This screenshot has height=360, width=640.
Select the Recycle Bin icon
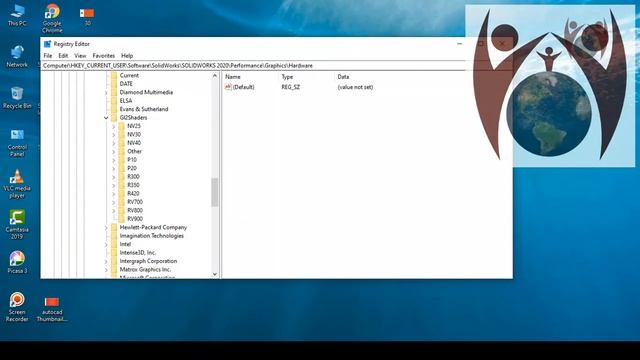click(x=17, y=98)
